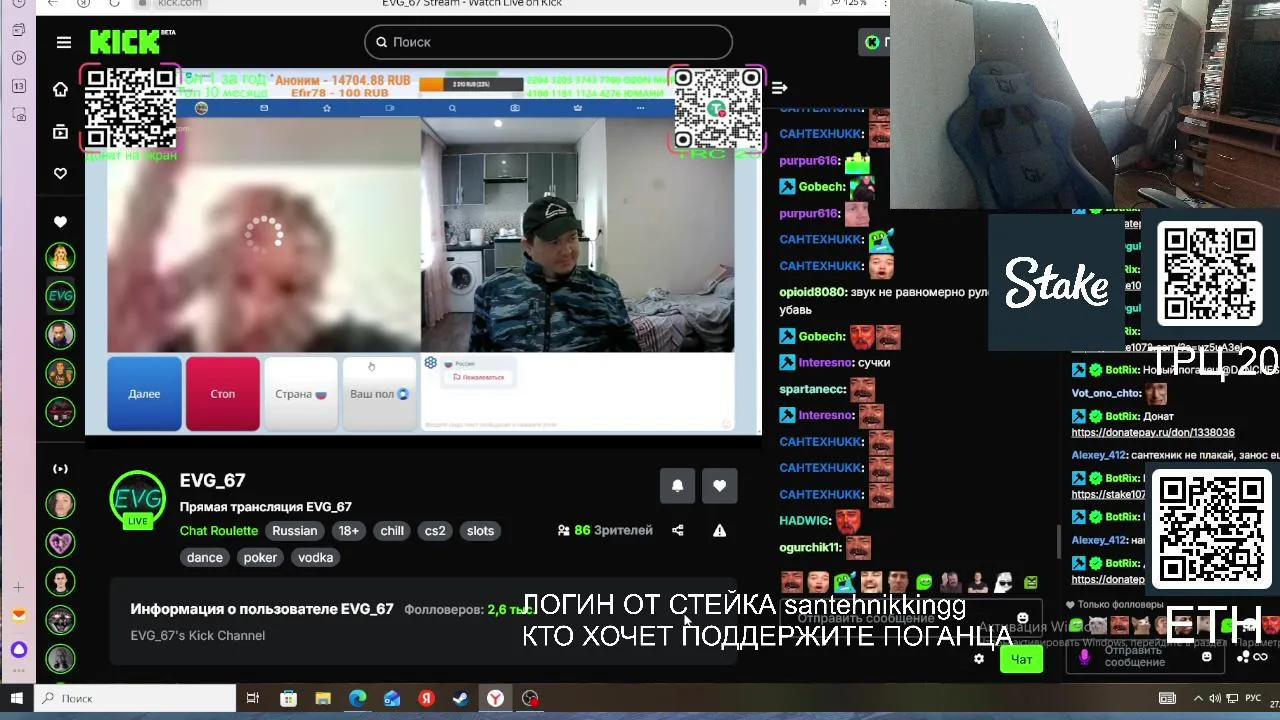Open the Страна country selector in video
This screenshot has height=720, width=1280.
(x=301, y=394)
